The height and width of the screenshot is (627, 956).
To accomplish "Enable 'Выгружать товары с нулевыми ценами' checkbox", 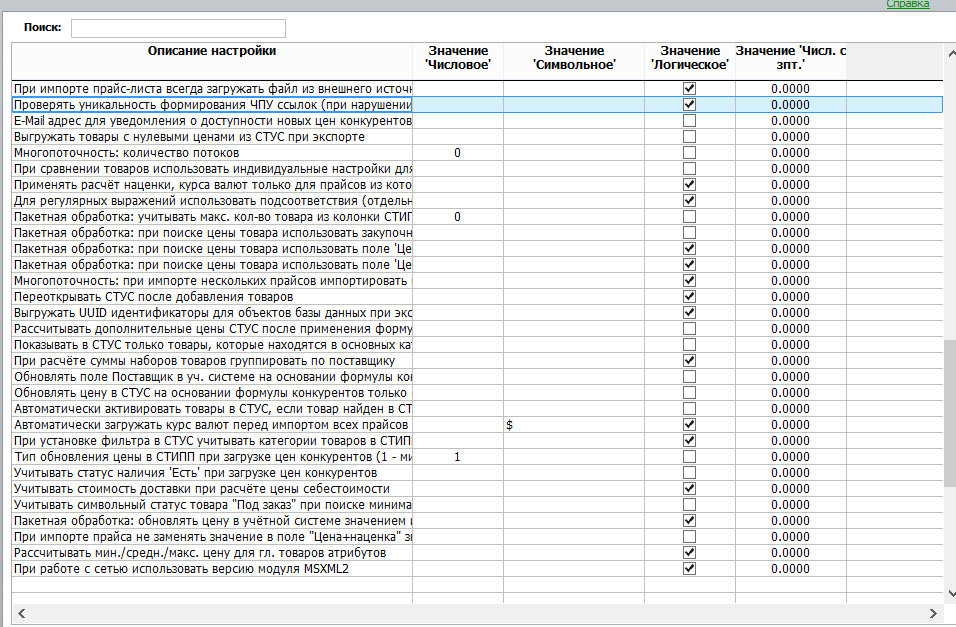I will 690,137.
